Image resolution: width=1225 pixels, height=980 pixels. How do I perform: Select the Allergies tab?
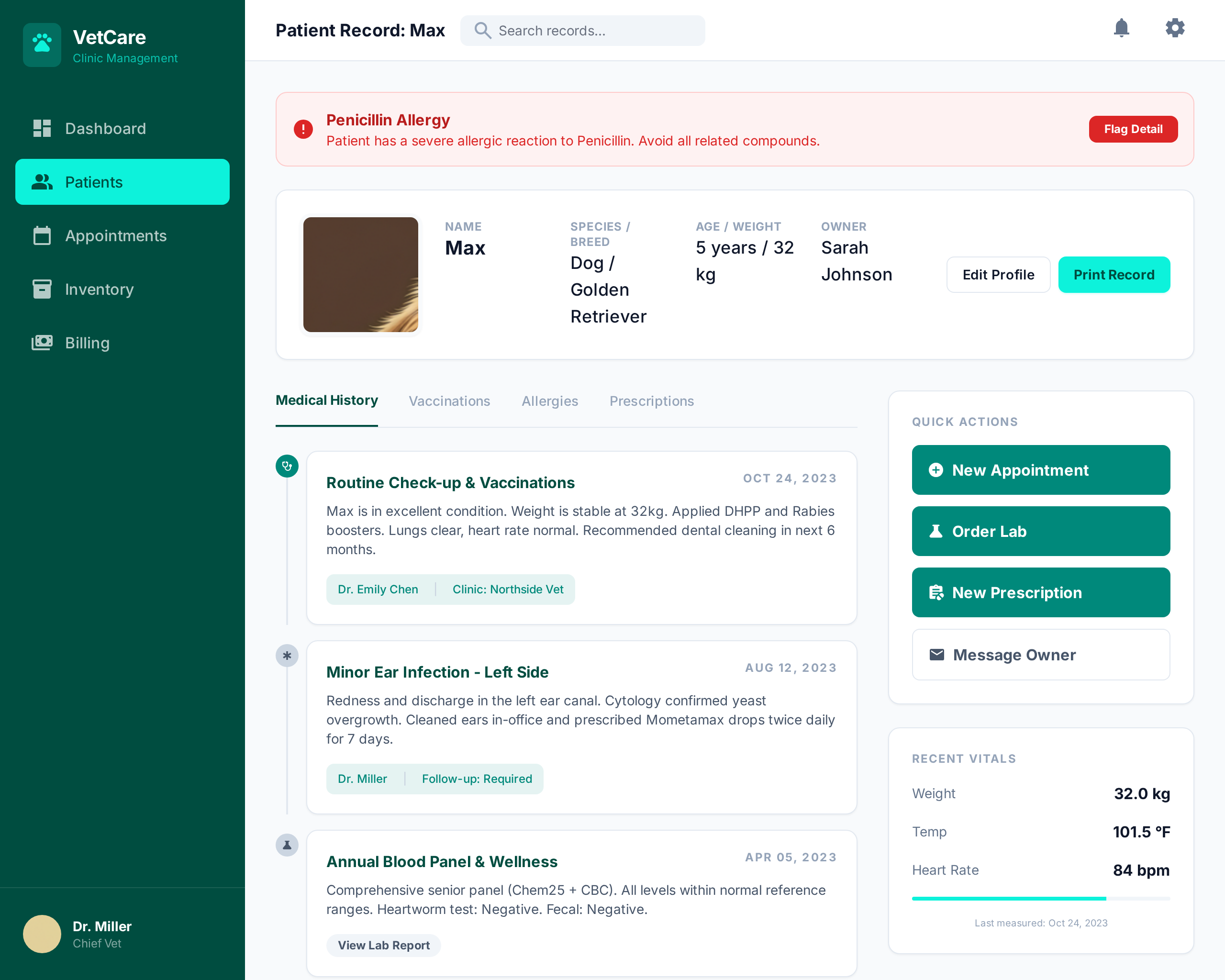(549, 401)
